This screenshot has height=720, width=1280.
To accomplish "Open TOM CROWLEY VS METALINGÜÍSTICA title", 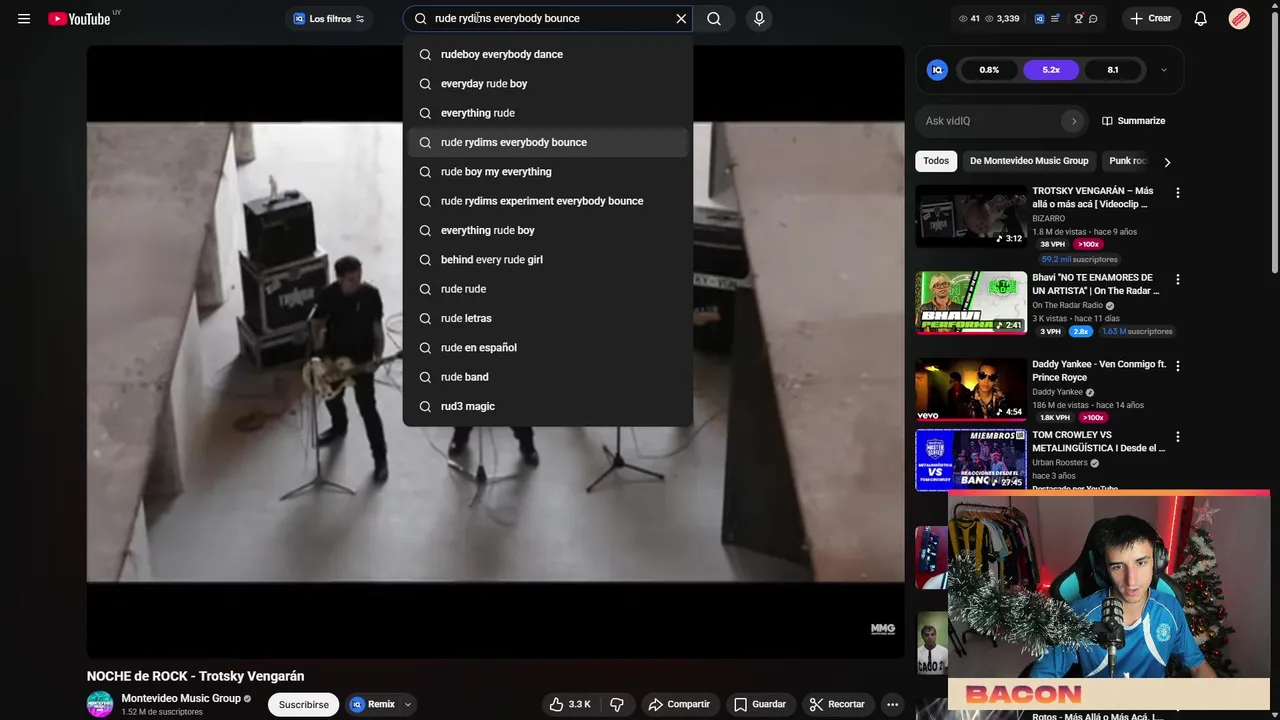I will coord(1099,442).
